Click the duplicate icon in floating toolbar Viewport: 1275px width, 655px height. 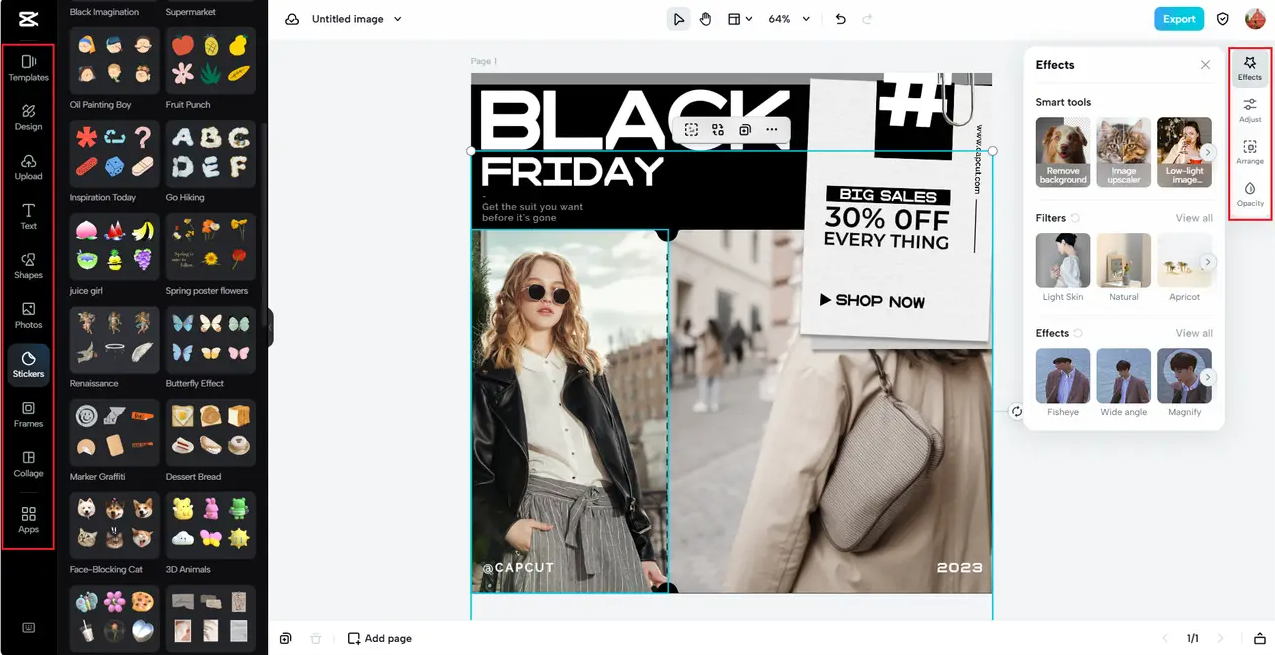[x=745, y=130]
